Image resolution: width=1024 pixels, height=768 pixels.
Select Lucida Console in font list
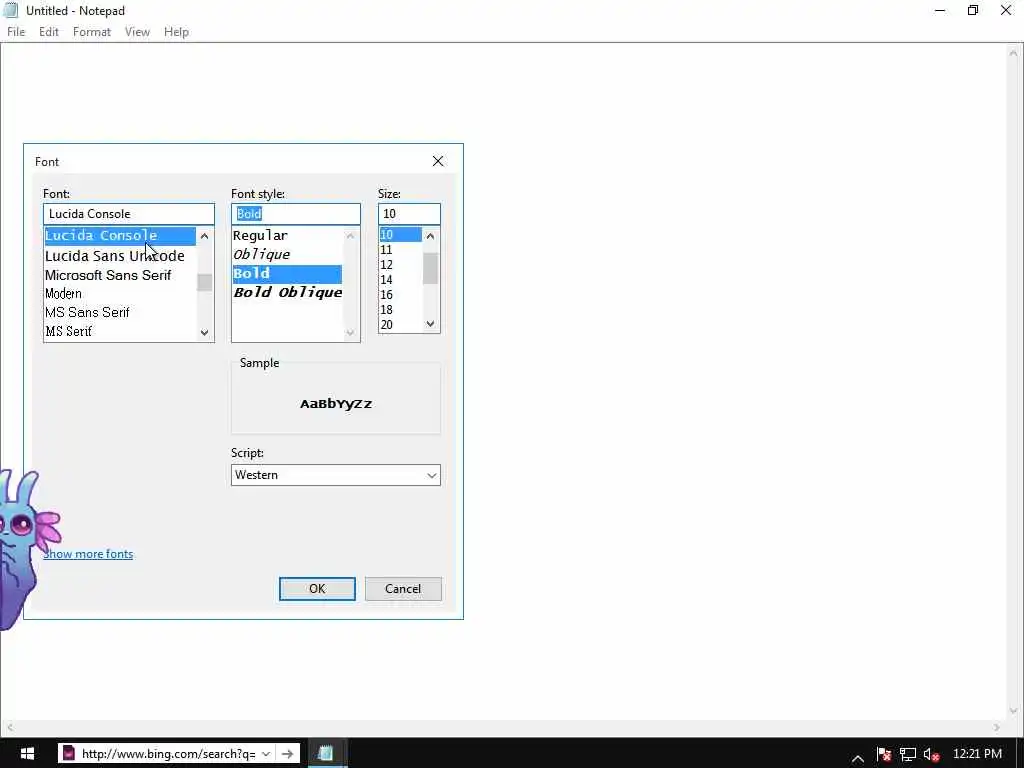tap(120, 236)
